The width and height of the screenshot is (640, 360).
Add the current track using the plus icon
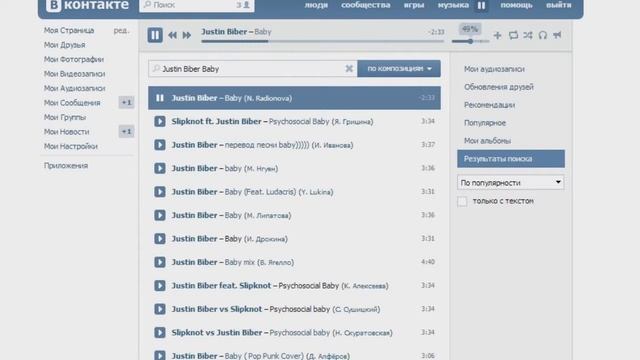[x=497, y=36]
